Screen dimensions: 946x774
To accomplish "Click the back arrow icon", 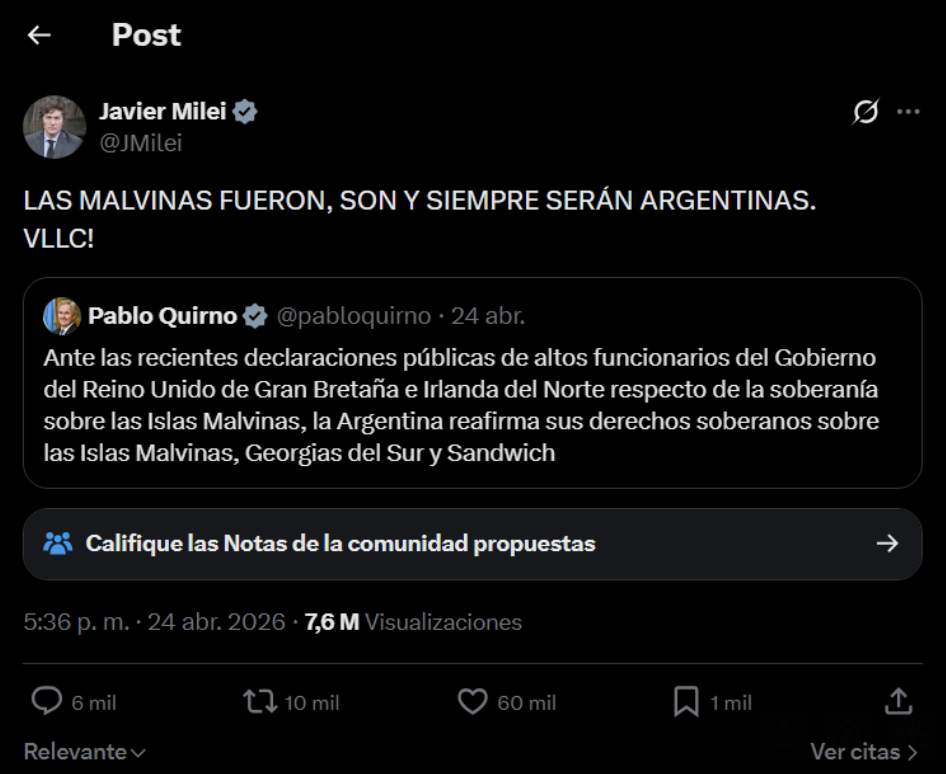I will point(39,35).
